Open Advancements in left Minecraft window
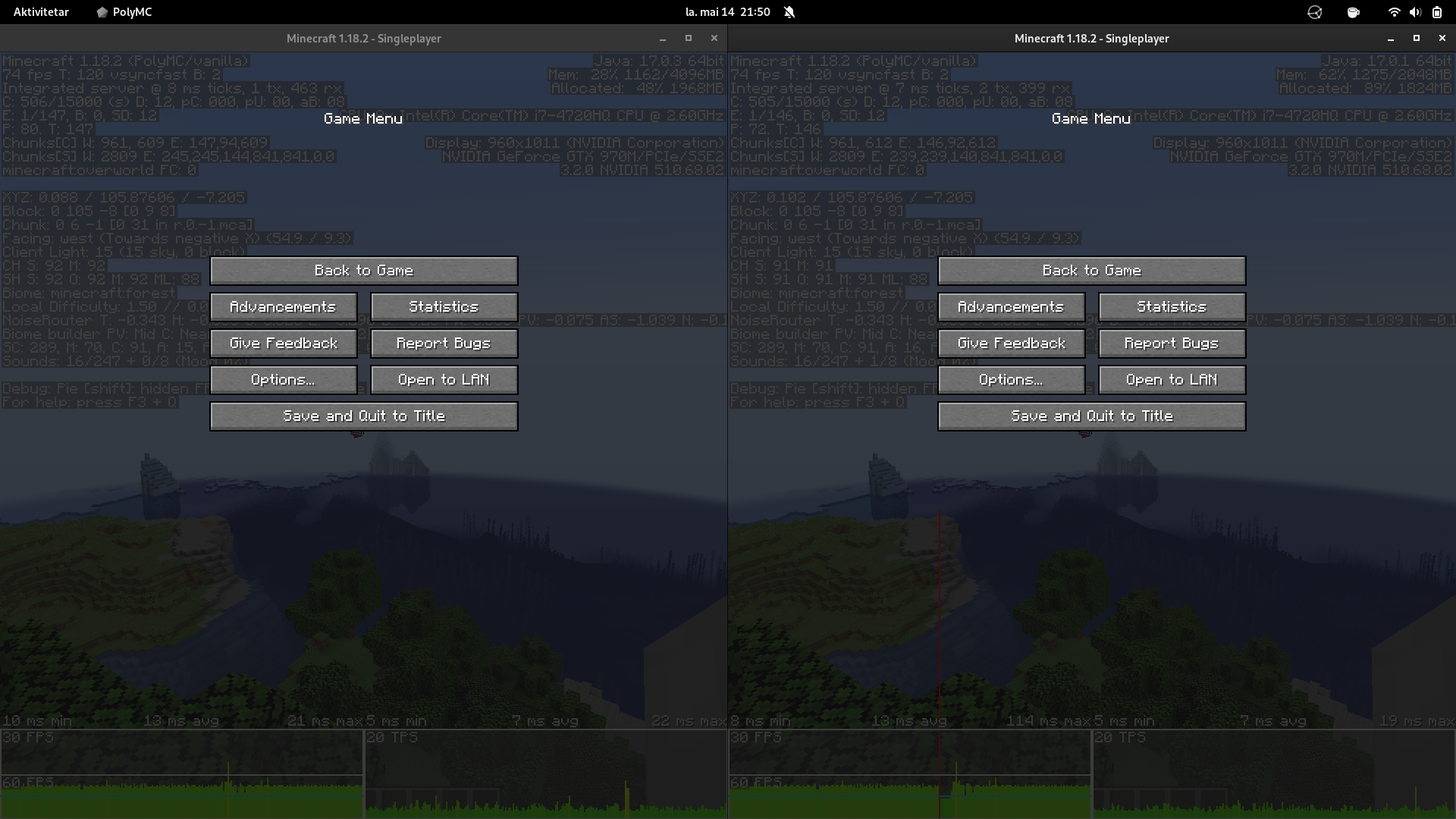 pyautogui.click(x=284, y=307)
